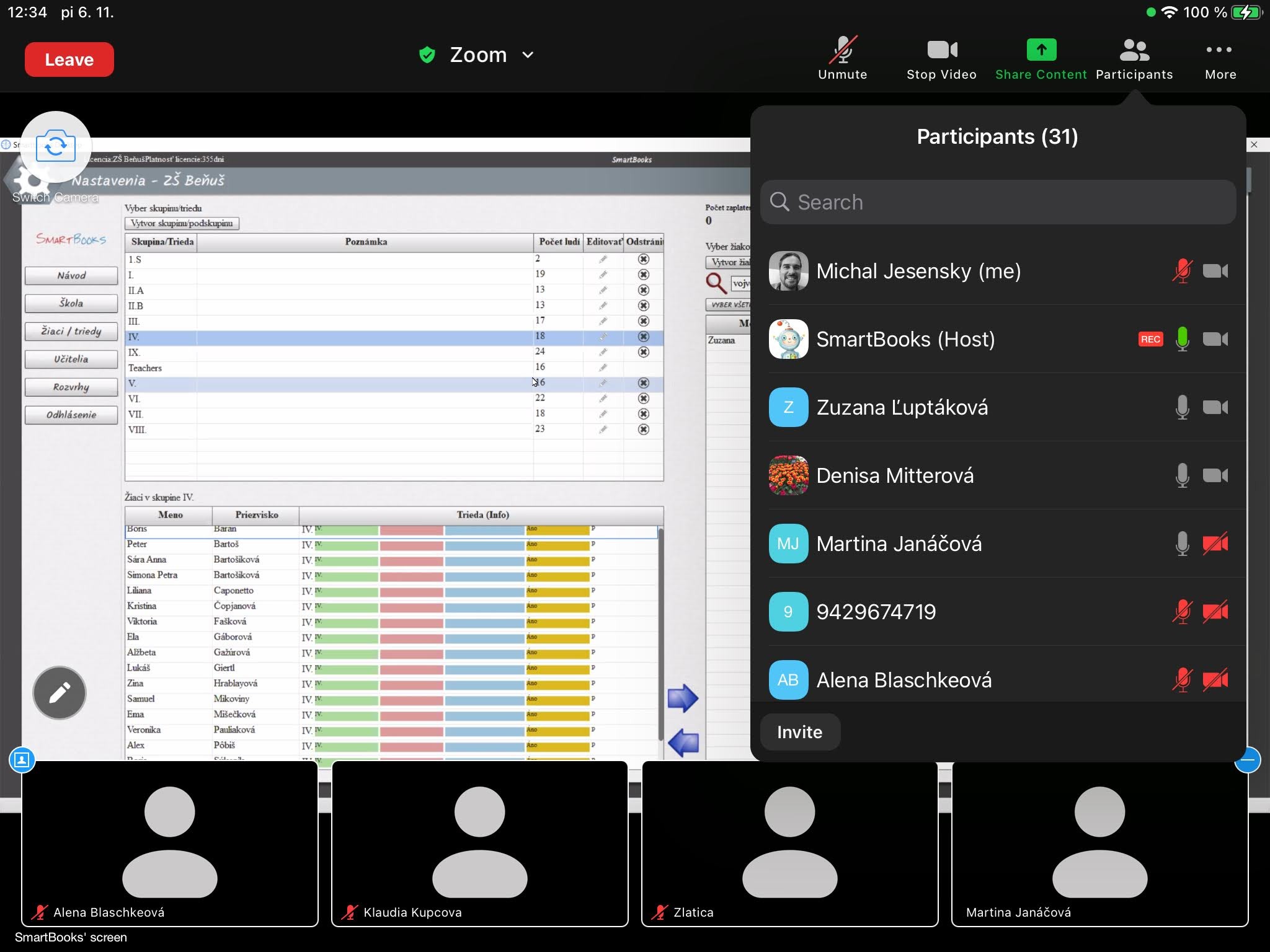This screenshot has width=1270, height=952.
Task: Tap 9429674719's muted microphone icon
Action: [1183, 612]
